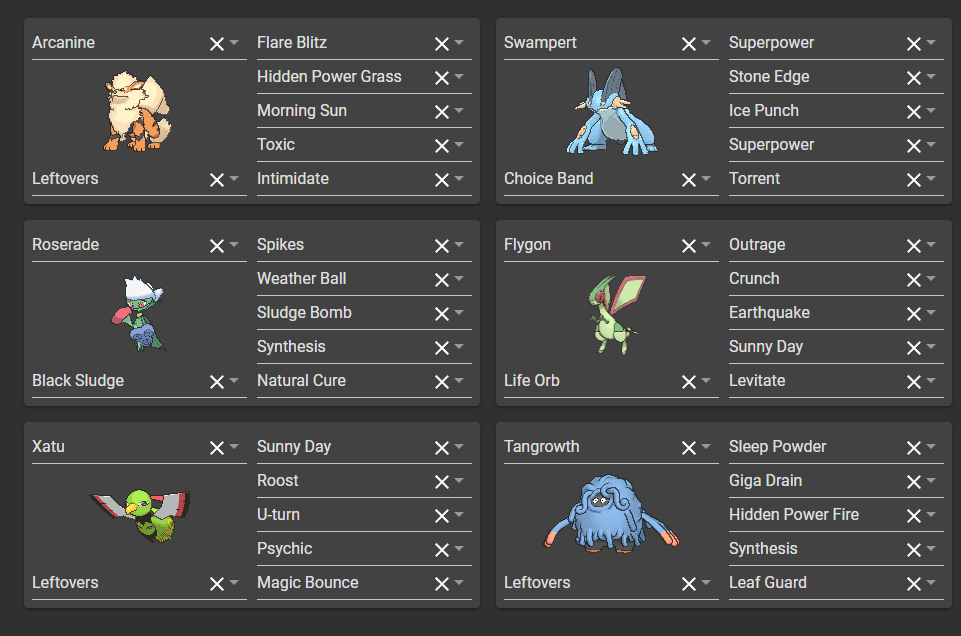Clear the Arcanine species field
The image size is (961, 636).
(216, 44)
